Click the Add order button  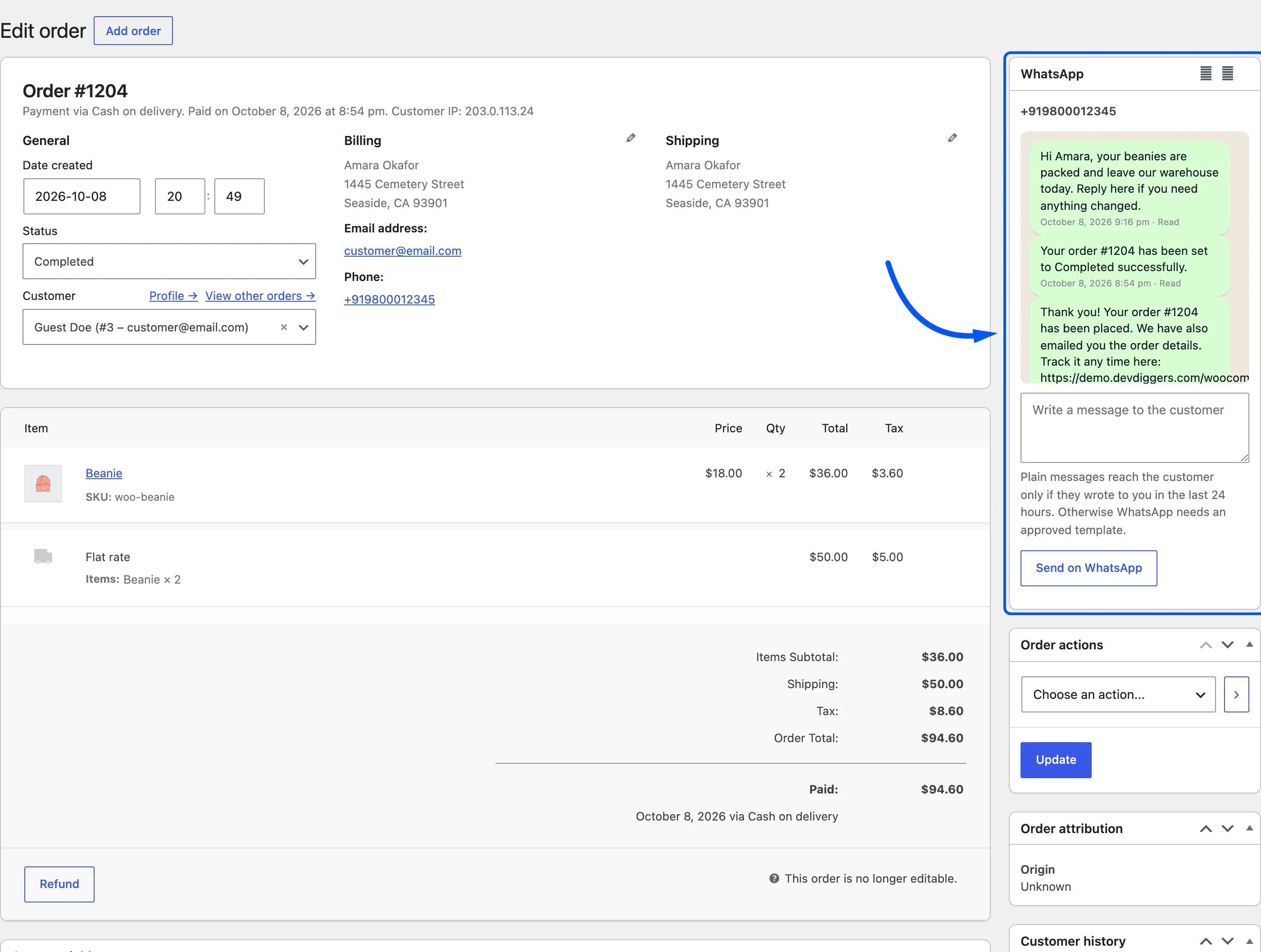click(x=133, y=31)
